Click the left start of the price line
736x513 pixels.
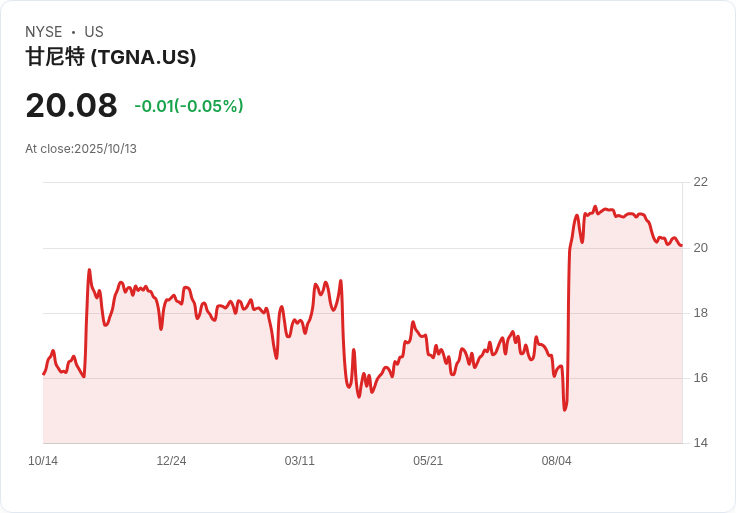pos(44,374)
